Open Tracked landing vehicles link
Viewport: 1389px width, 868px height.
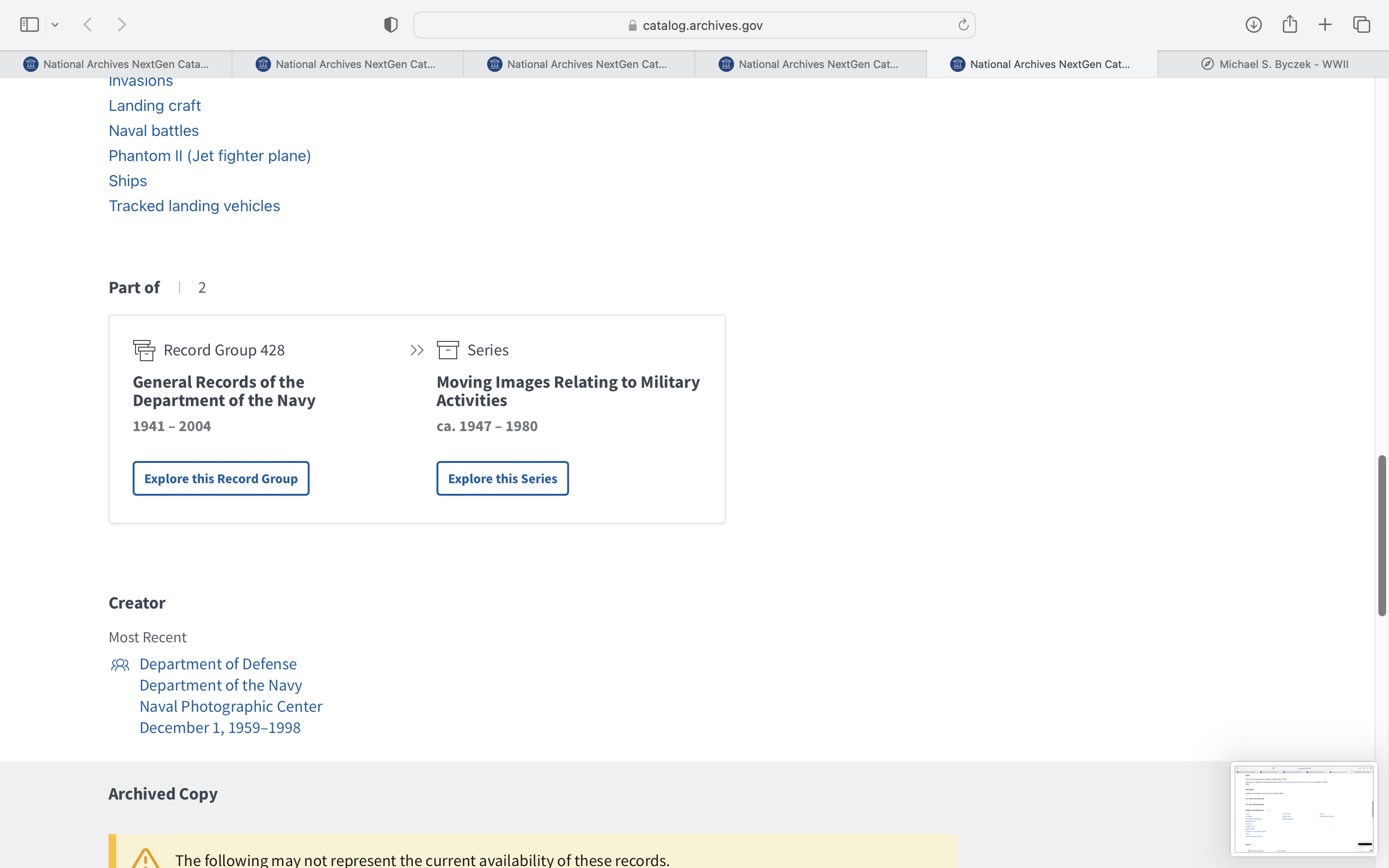194,205
